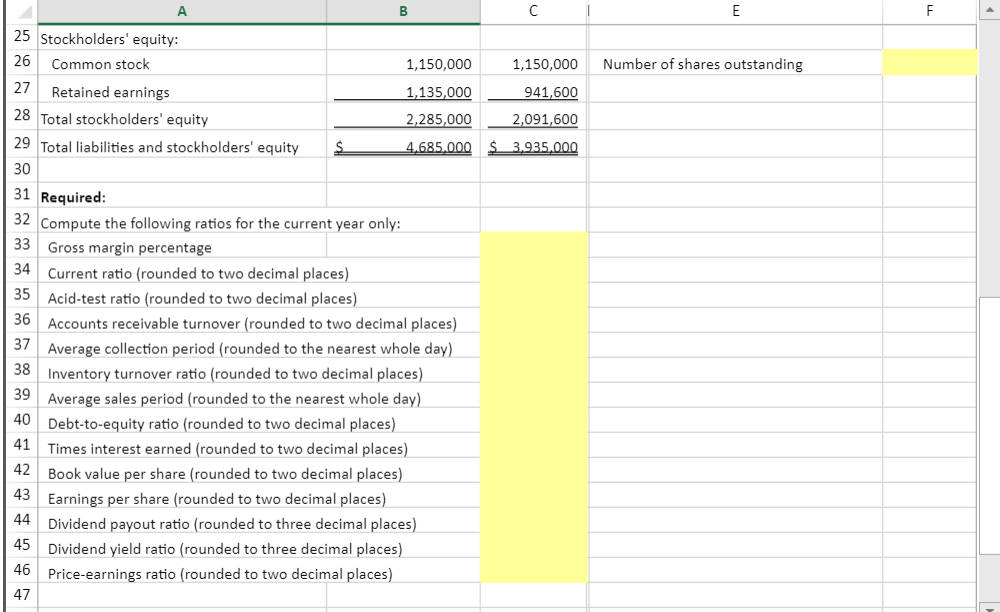
Task: Click the yellow cell for Price-earnings ratio
Action: click(532, 572)
